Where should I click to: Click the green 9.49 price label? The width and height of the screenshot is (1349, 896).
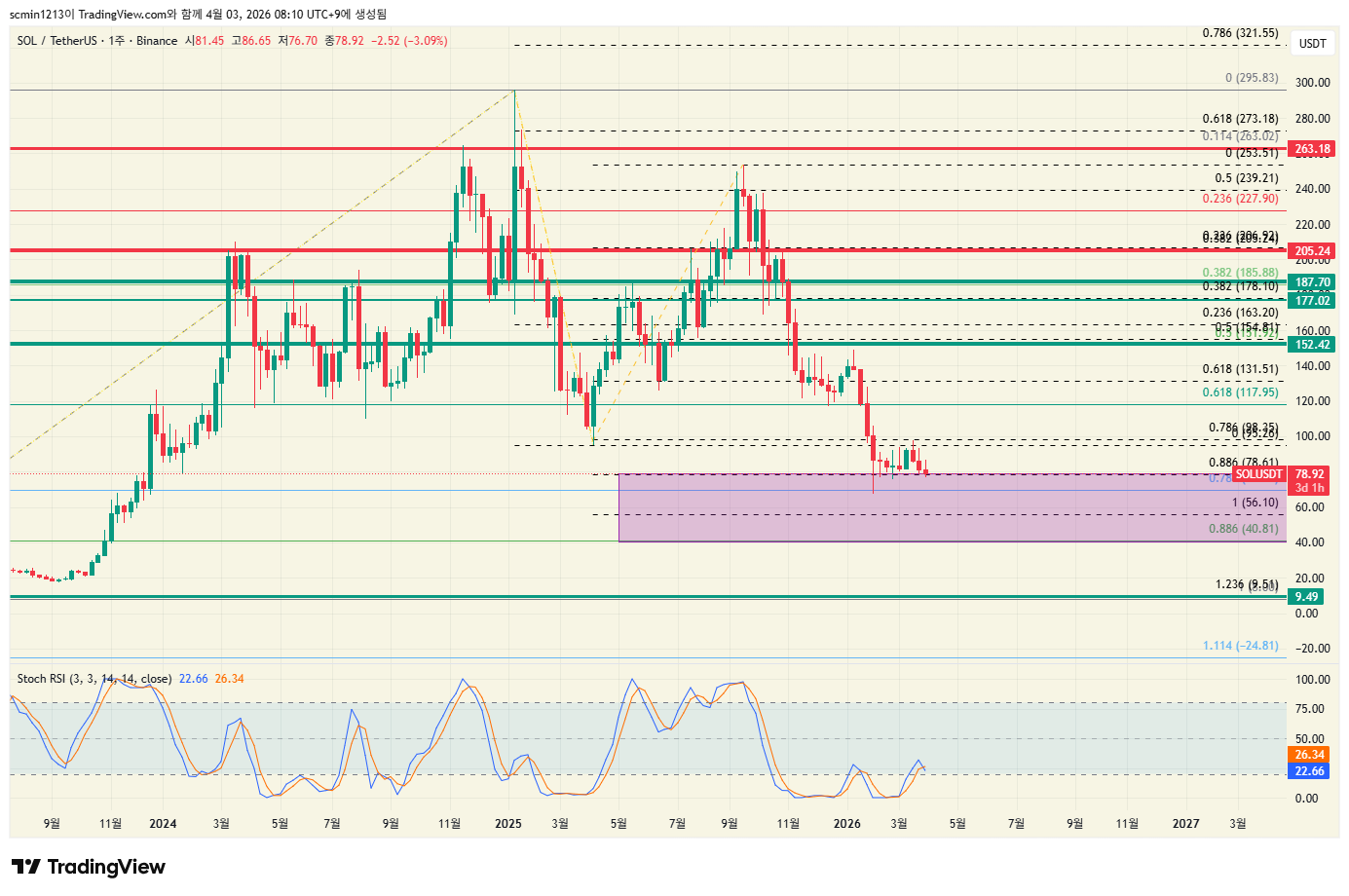coord(1306,597)
